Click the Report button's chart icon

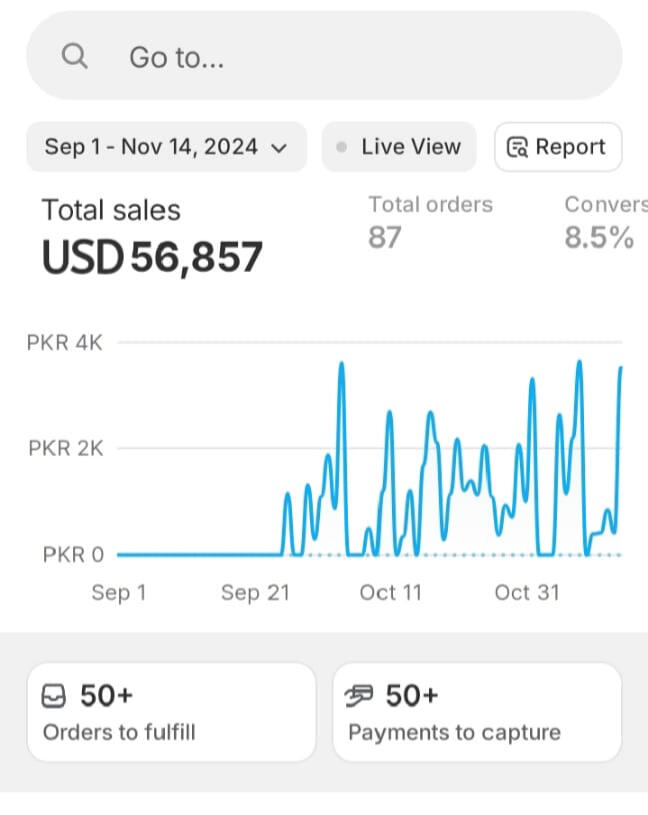(517, 148)
